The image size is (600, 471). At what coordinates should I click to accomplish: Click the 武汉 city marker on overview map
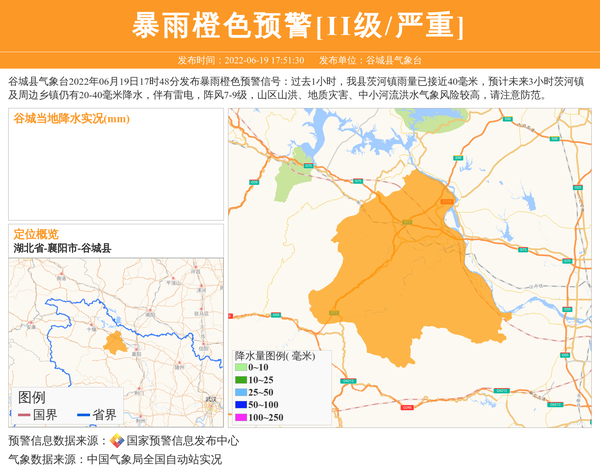click(210, 402)
